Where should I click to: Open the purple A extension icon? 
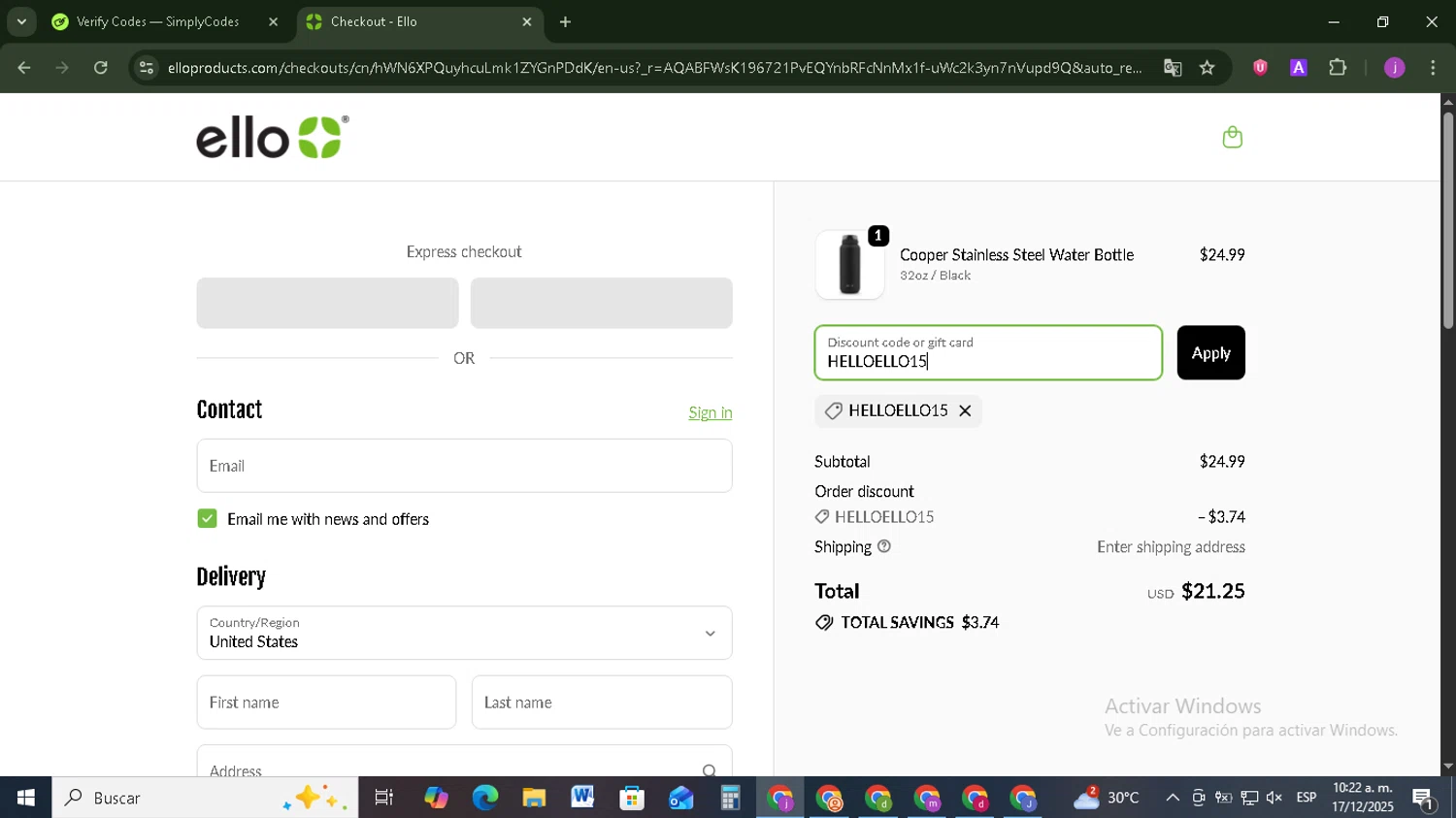1299,68
